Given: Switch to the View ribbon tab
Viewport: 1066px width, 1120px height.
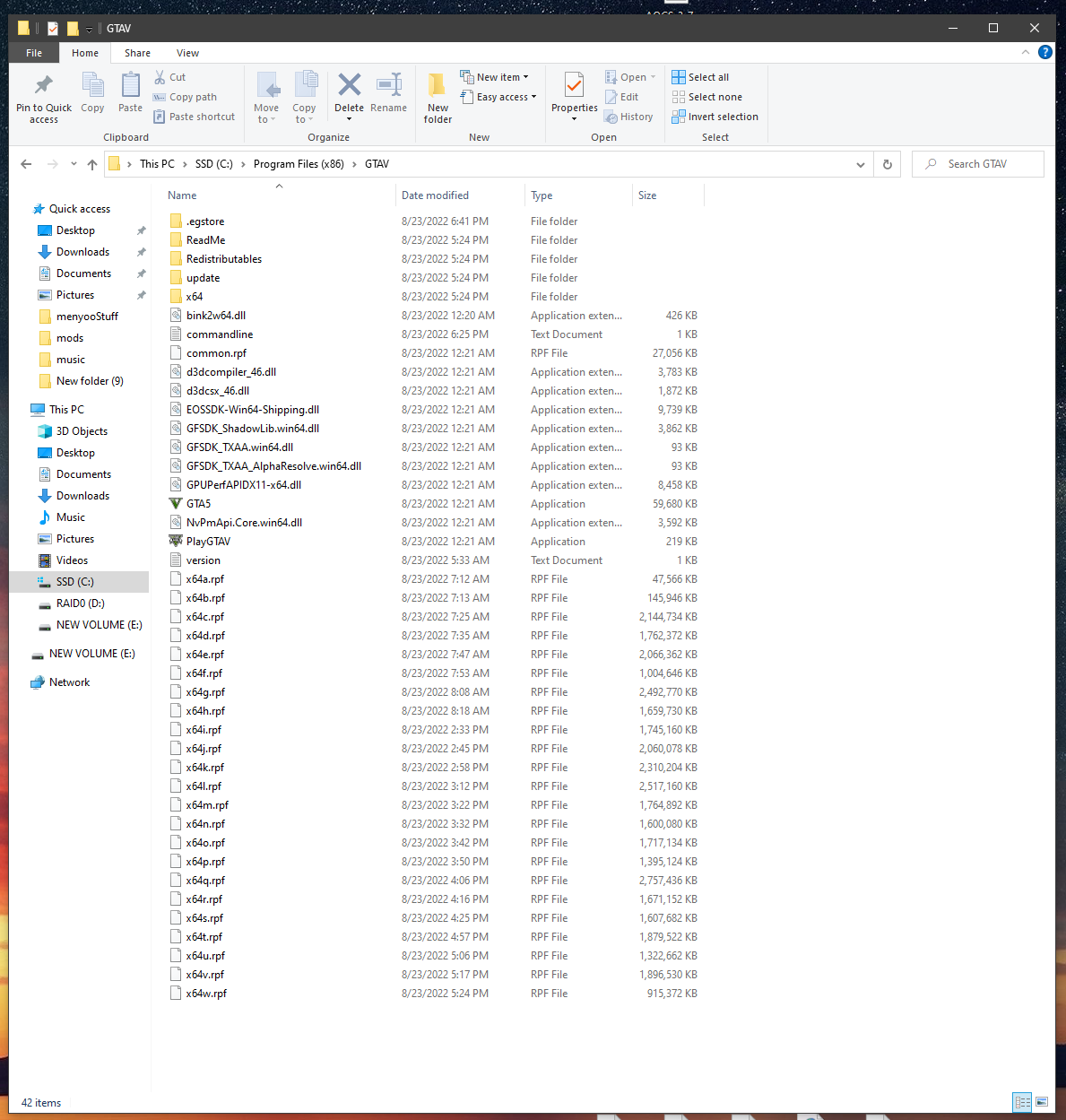Looking at the screenshot, I should click(187, 53).
